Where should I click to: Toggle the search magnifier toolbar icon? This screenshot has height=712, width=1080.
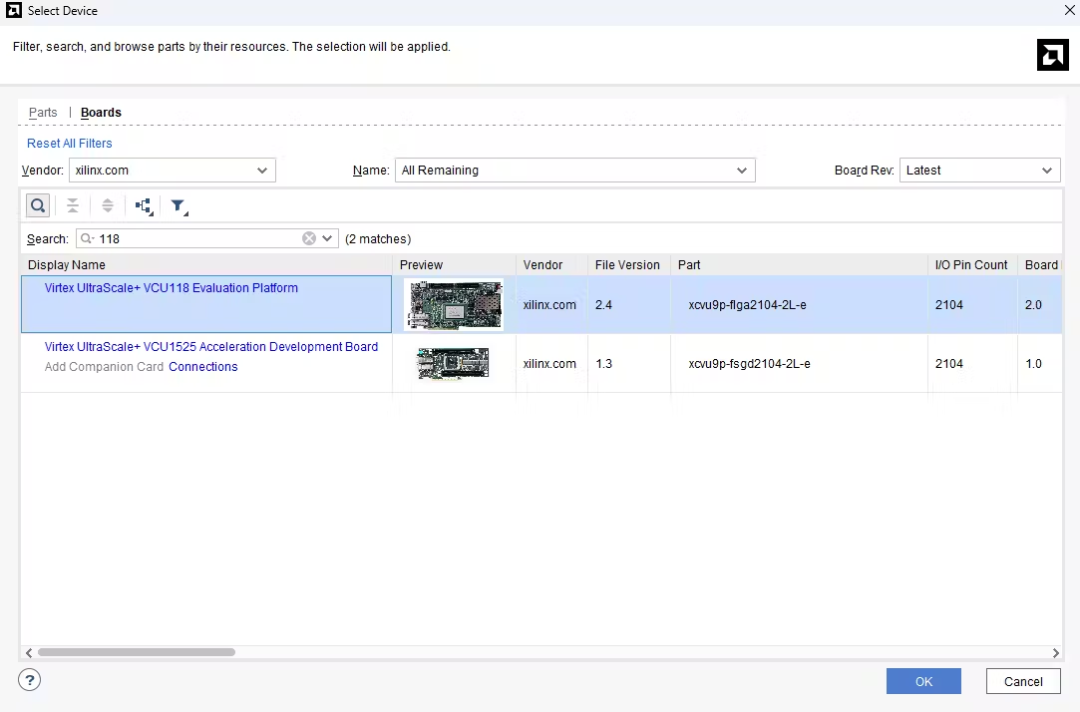point(37,206)
